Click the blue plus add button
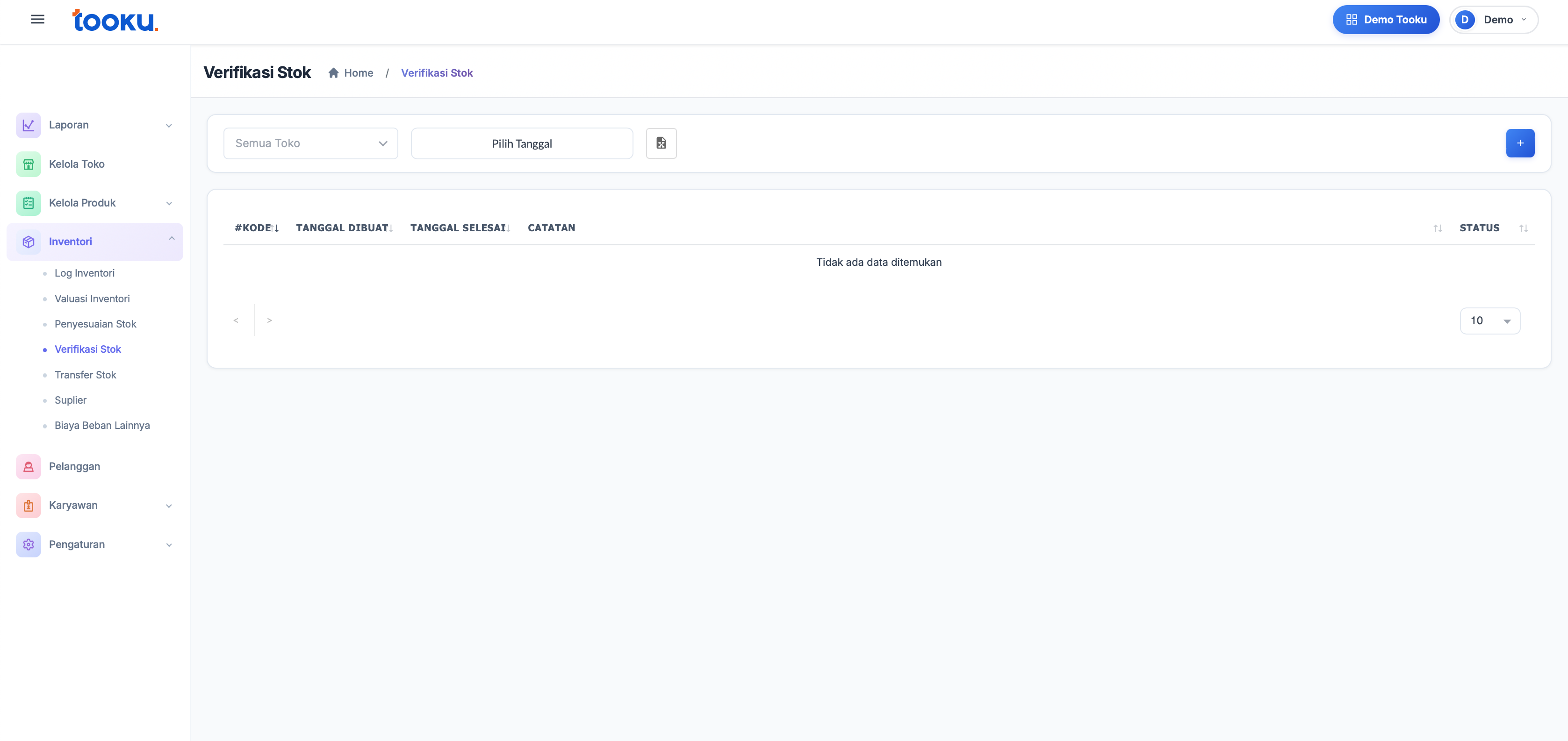The image size is (1568, 741). (x=1519, y=143)
